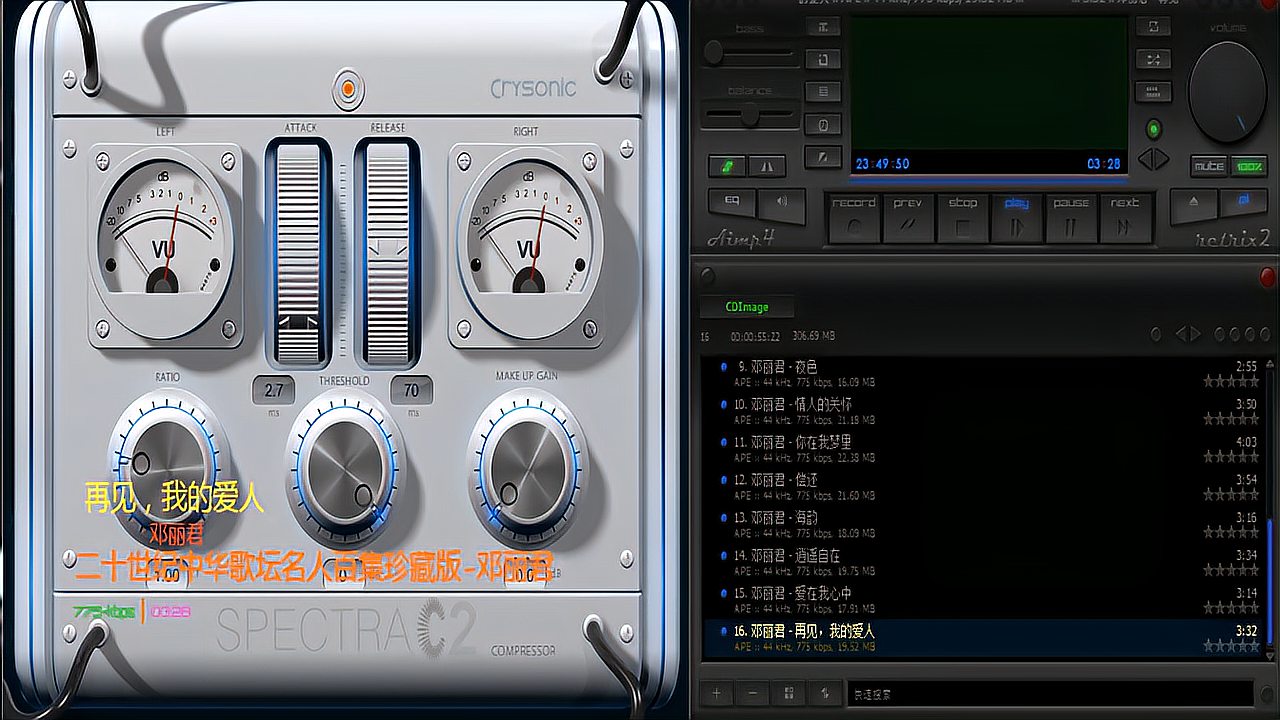1280x720 pixels.
Task: Click the pen-shaped icon left of display
Action: coord(823,158)
